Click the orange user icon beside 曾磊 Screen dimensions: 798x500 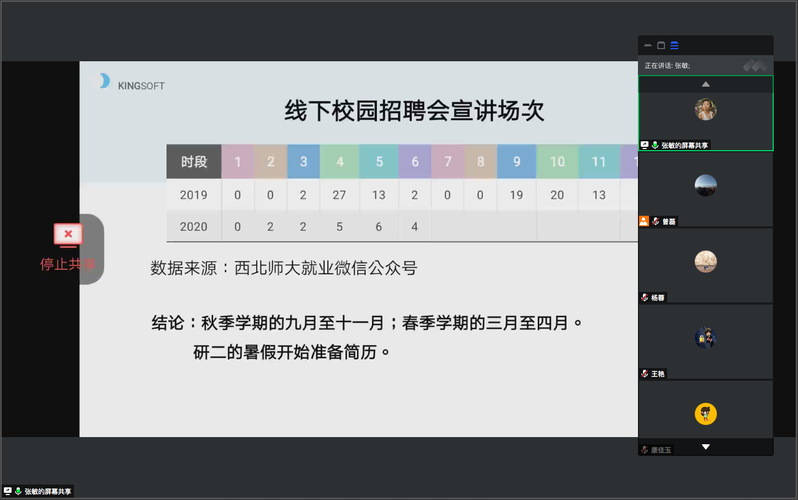point(645,221)
